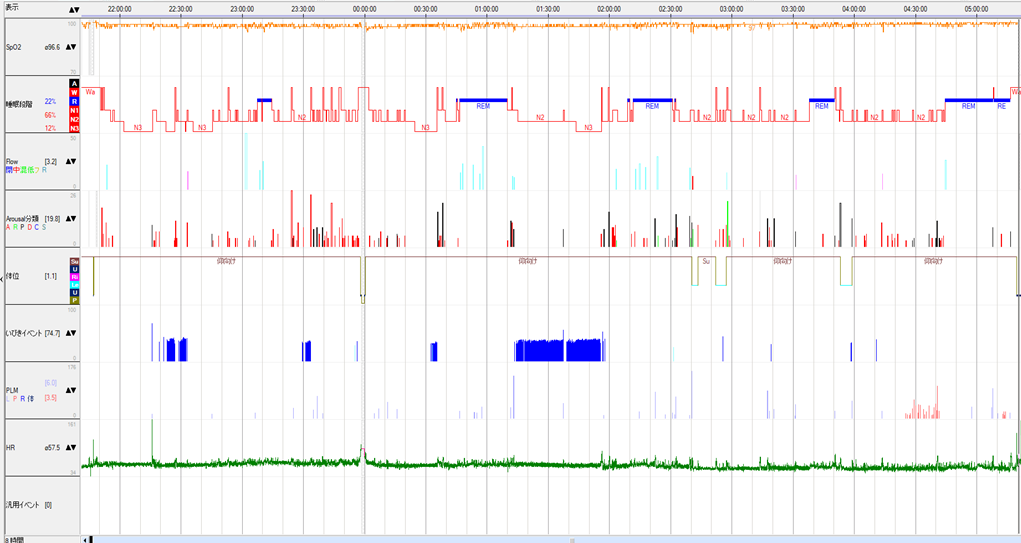Image resolution: width=1021 pixels, height=543 pixels.
Task: Select the cyan Le body position box
Action: point(73,285)
